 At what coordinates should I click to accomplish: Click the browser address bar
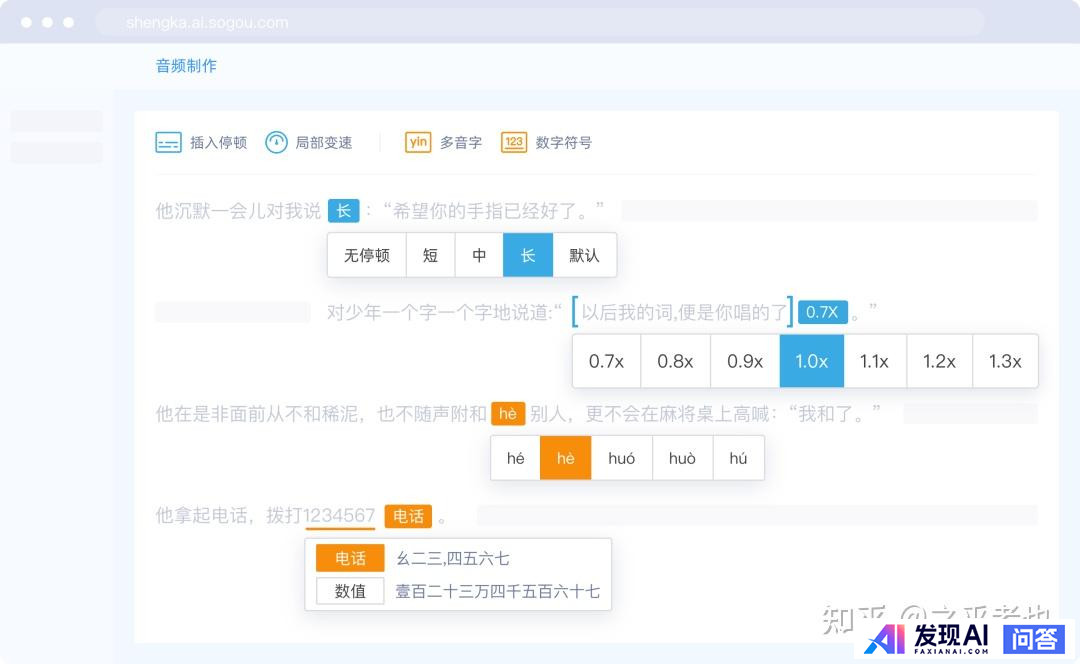pos(540,22)
